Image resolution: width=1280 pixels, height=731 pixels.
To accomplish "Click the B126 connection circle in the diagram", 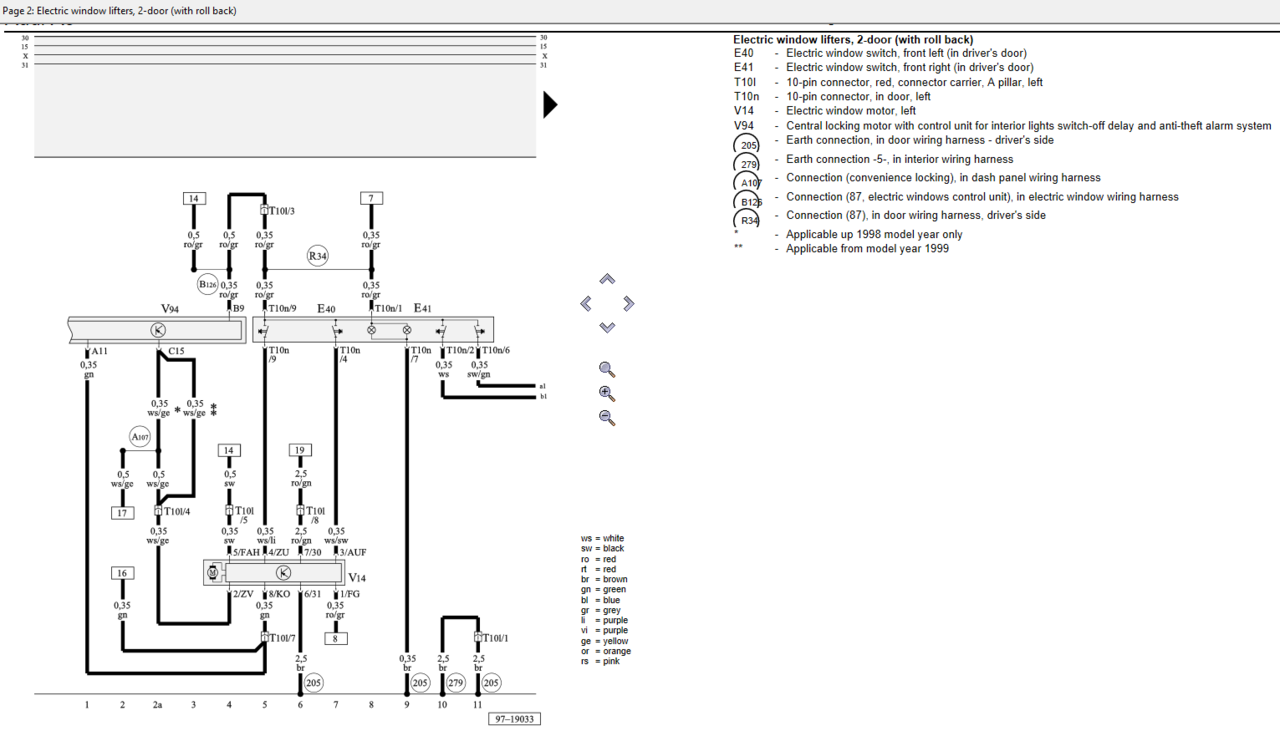I will (208, 284).
